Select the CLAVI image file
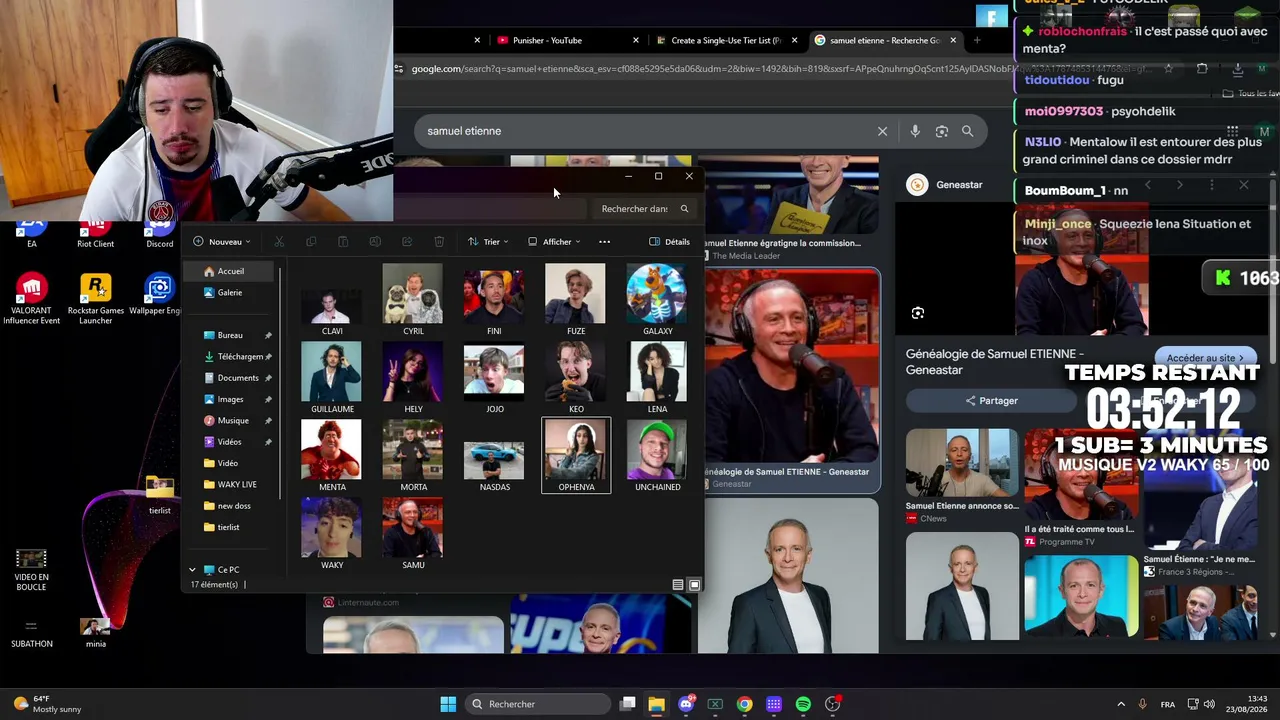Viewport: 1280px width, 720px height. 332,300
